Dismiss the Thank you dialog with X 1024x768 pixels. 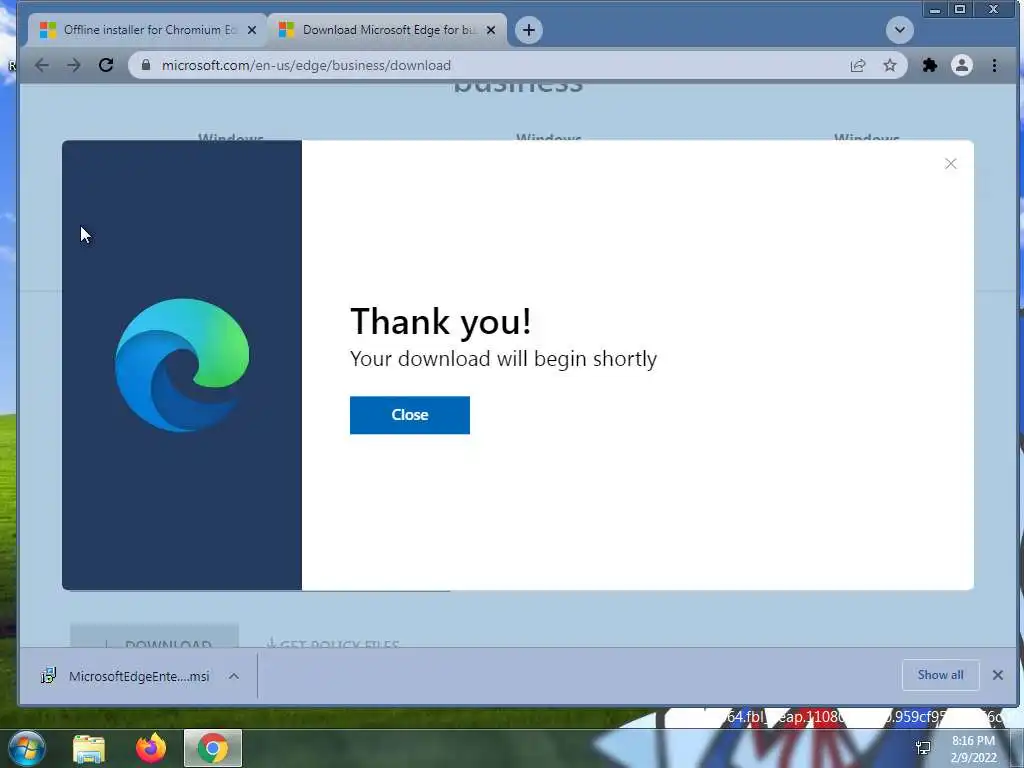[x=951, y=164]
